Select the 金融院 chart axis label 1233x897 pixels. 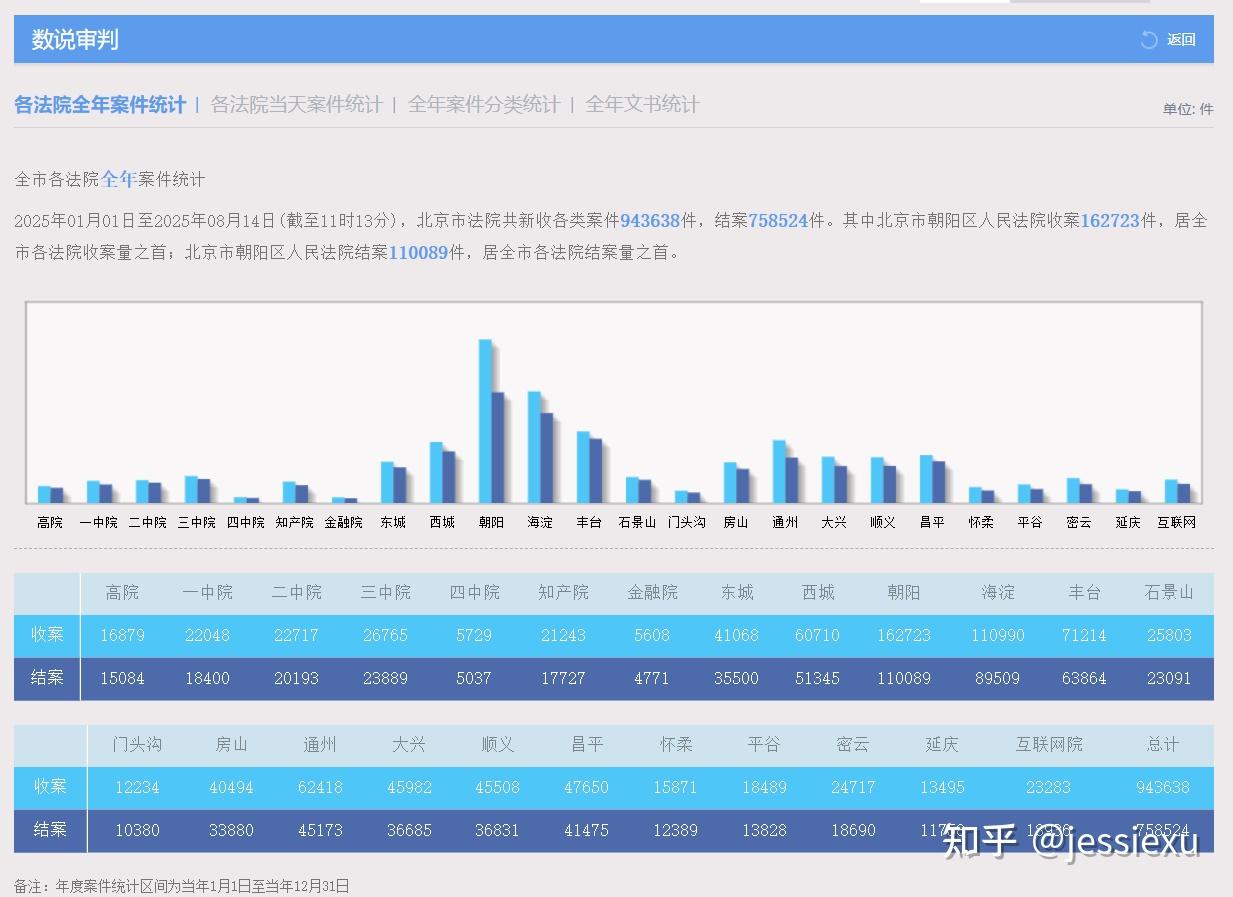[x=344, y=522]
